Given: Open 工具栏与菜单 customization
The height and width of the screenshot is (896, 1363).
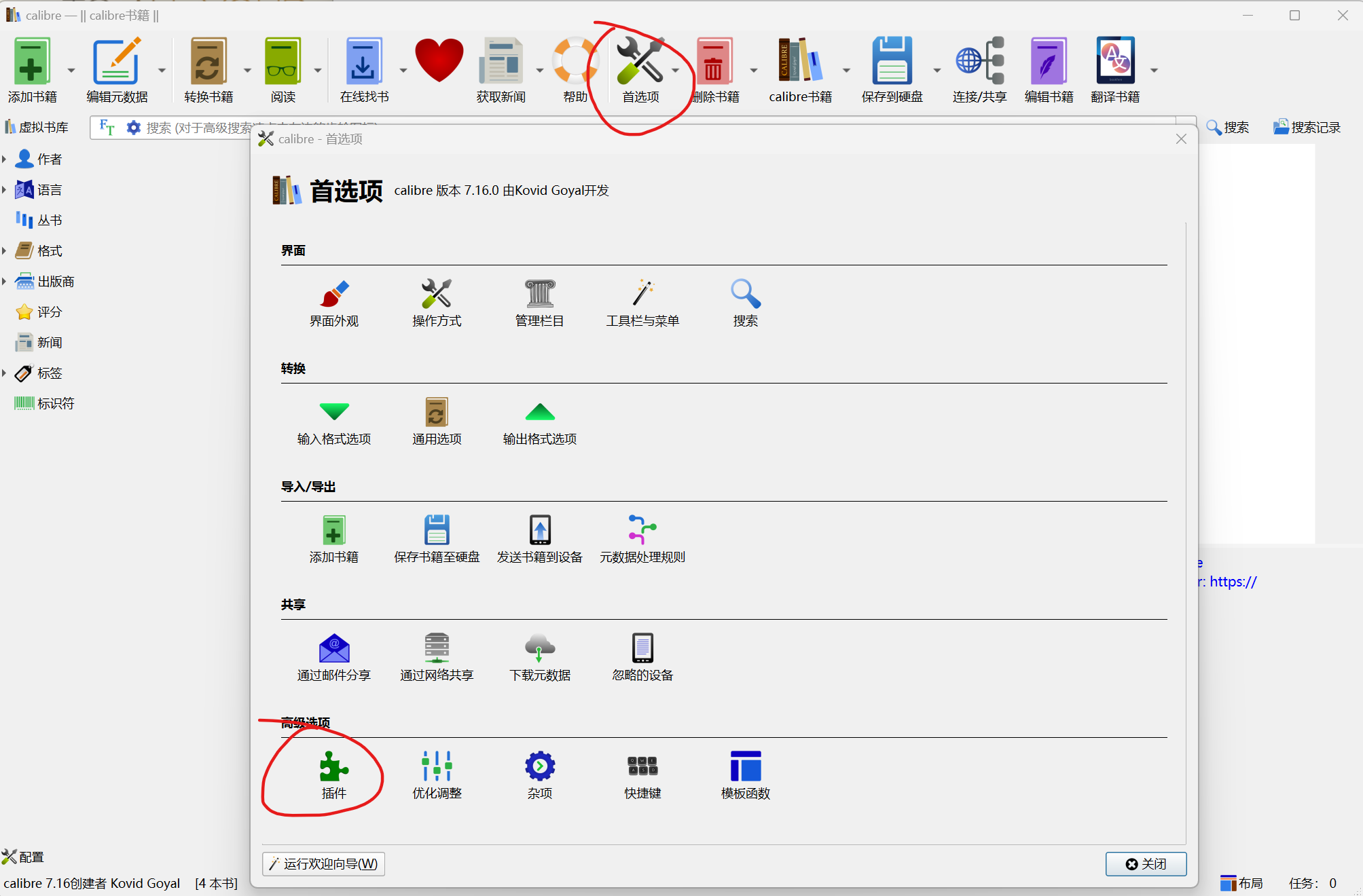Looking at the screenshot, I should click(642, 303).
